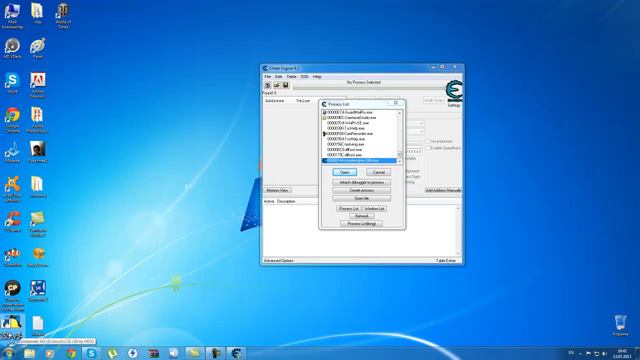The width and height of the screenshot is (640, 360).
Task: Click Cancel in the Process List dialog
Action: tap(378, 172)
